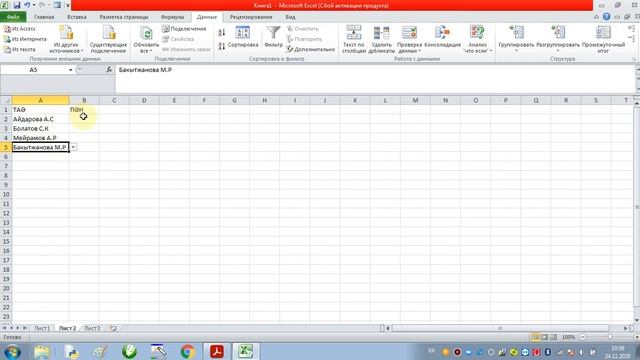This screenshot has height=360, width=640.
Task: Switch to sheet Лист3
Action: [92, 328]
